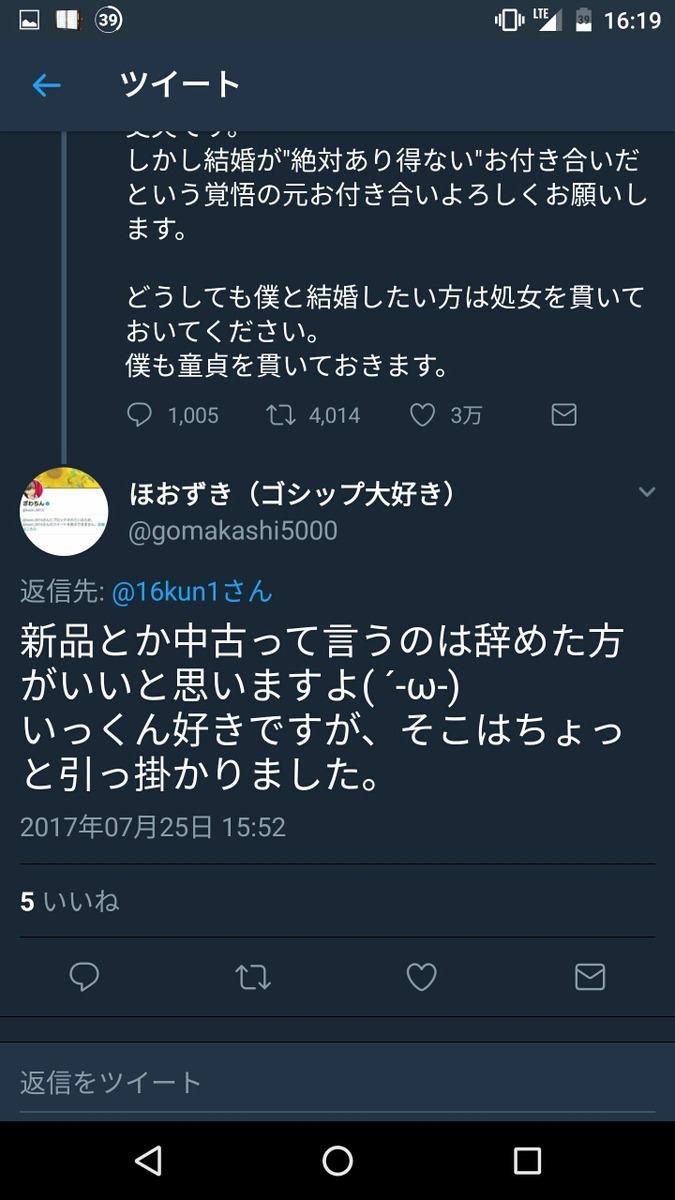This screenshot has height=1200, width=675.
Task: View the 5 いいね likes list
Action: pyautogui.click(x=70, y=901)
